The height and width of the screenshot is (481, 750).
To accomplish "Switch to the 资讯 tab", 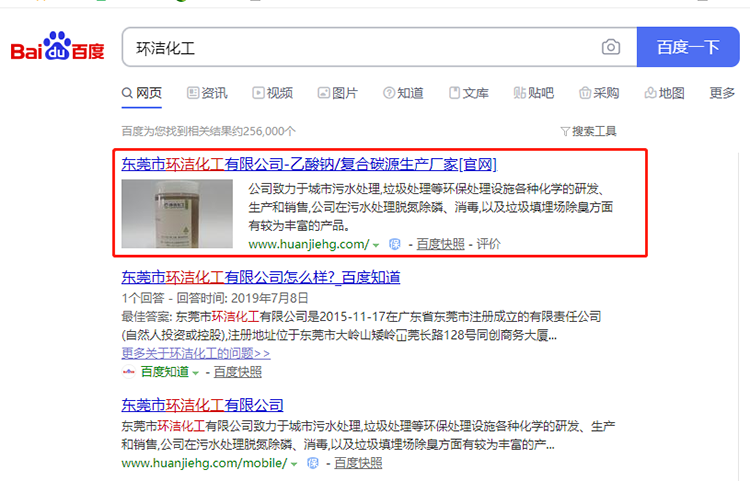I will pyautogui.click(x=206, y=93).
